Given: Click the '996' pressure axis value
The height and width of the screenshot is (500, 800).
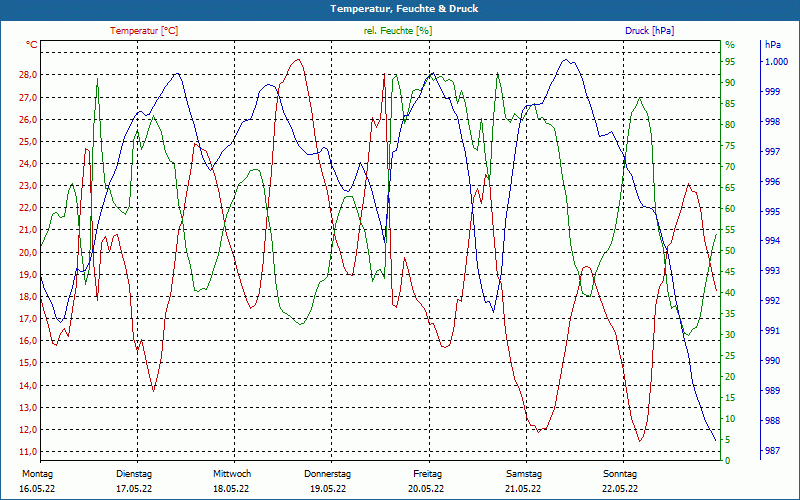Looking at the screenshot, I should [773, 182].
